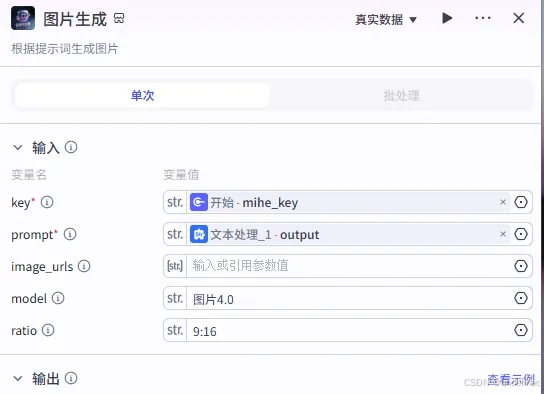Click the 根据提示词生成图片 description text
Viewport: 544px width, 394px height.
point(65,49)
